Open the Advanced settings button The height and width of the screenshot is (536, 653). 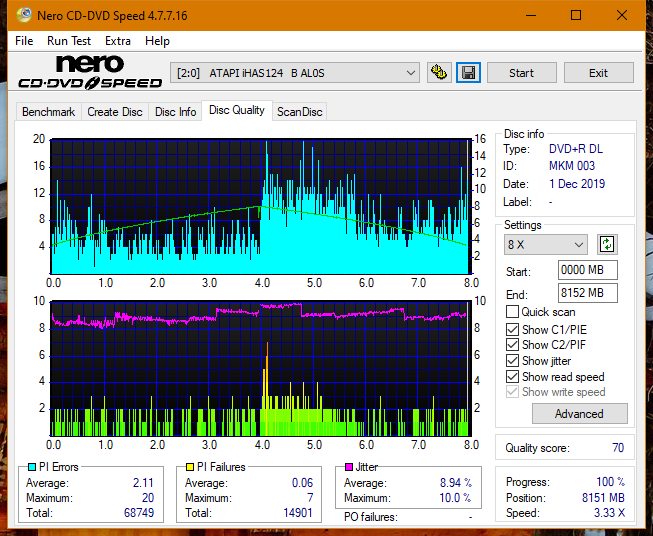[x=579, y=414]
